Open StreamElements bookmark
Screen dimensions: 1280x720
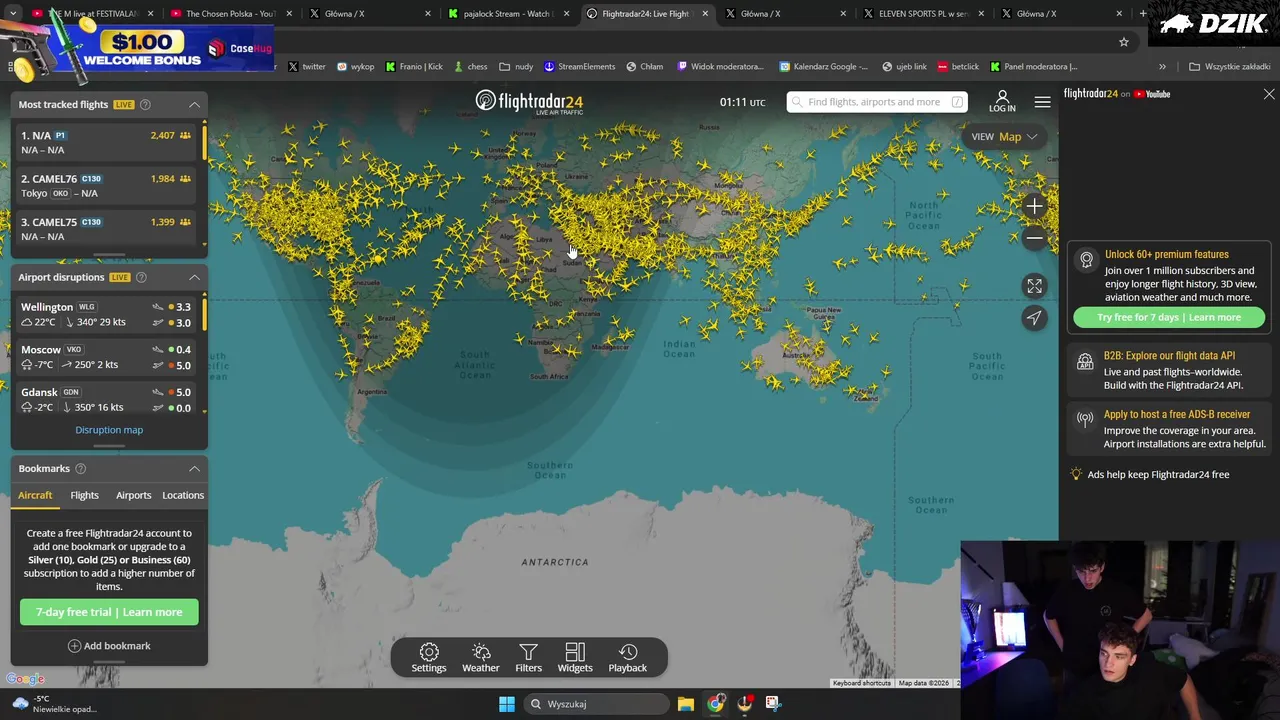click(x=580, y=67)
